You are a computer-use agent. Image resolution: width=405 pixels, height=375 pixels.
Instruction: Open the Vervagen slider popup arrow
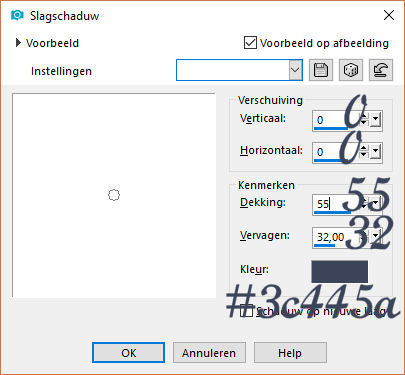click(x=375, y=236)
